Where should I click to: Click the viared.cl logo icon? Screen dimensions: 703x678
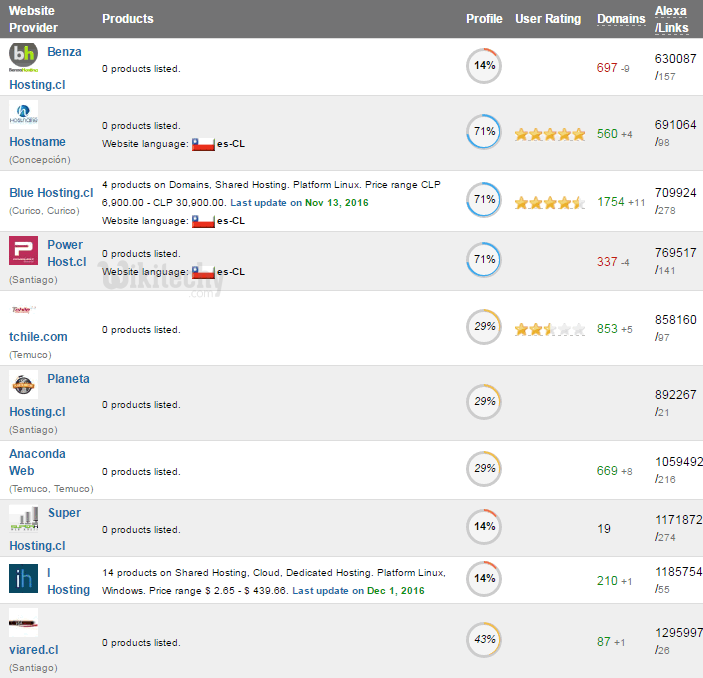(24, 623)
